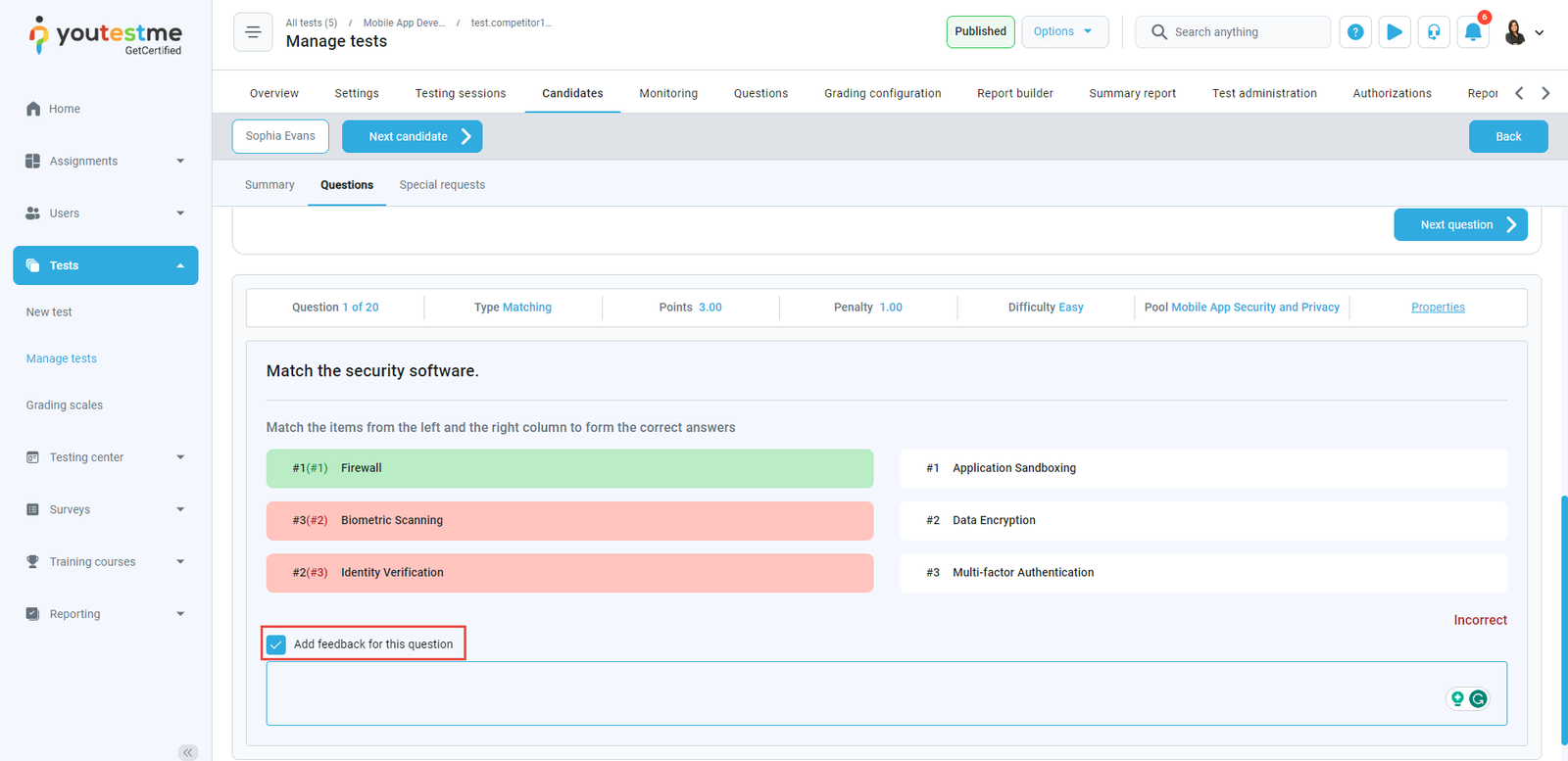Expand the Testing center menu
1568x761 pixels.
click(x=105, y=457)
